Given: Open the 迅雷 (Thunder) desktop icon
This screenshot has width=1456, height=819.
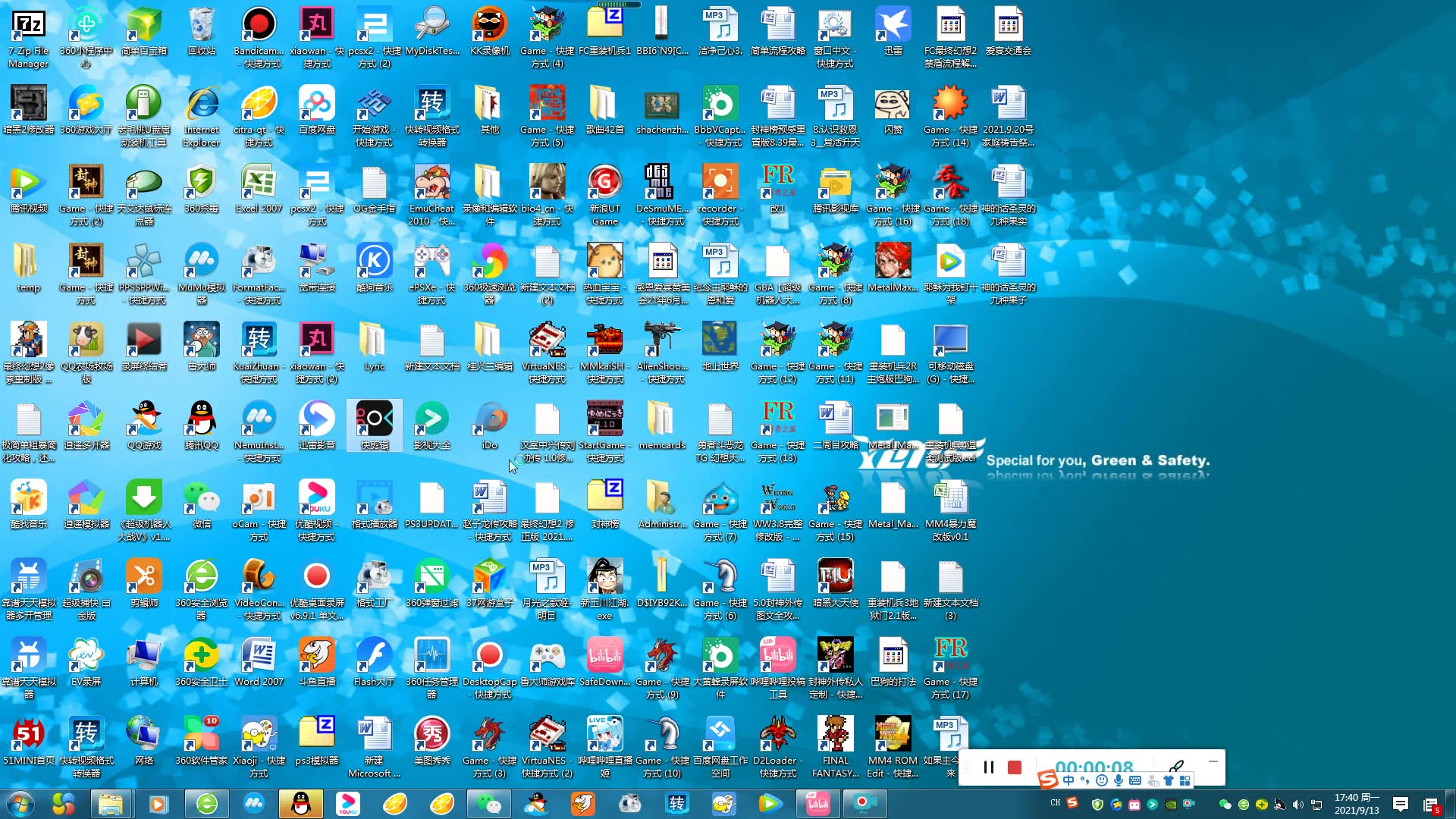Looking at the screenshot, I should point(893,31).
